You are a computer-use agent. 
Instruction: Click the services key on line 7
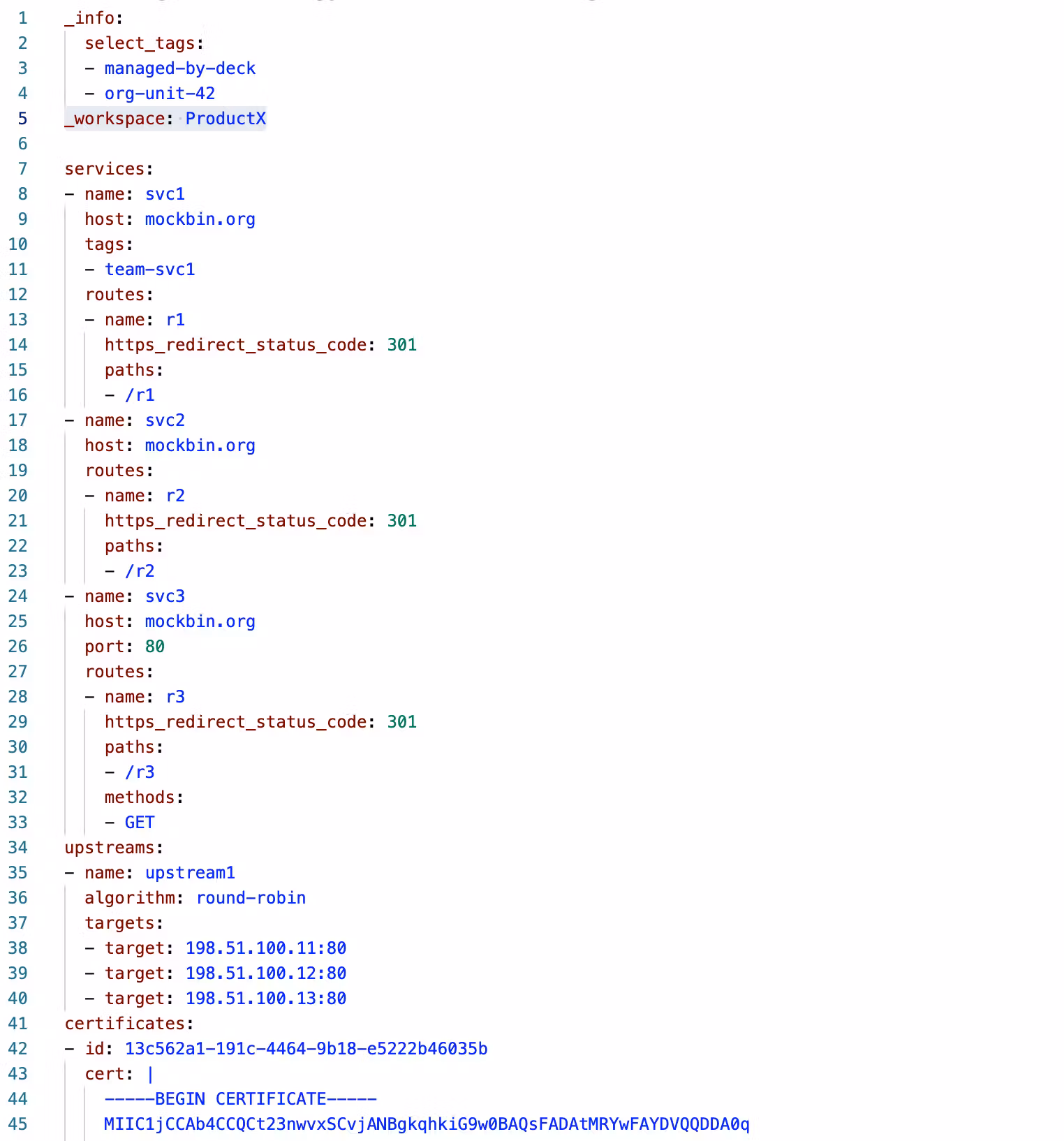pyautogui.click(x=105, y=169)
